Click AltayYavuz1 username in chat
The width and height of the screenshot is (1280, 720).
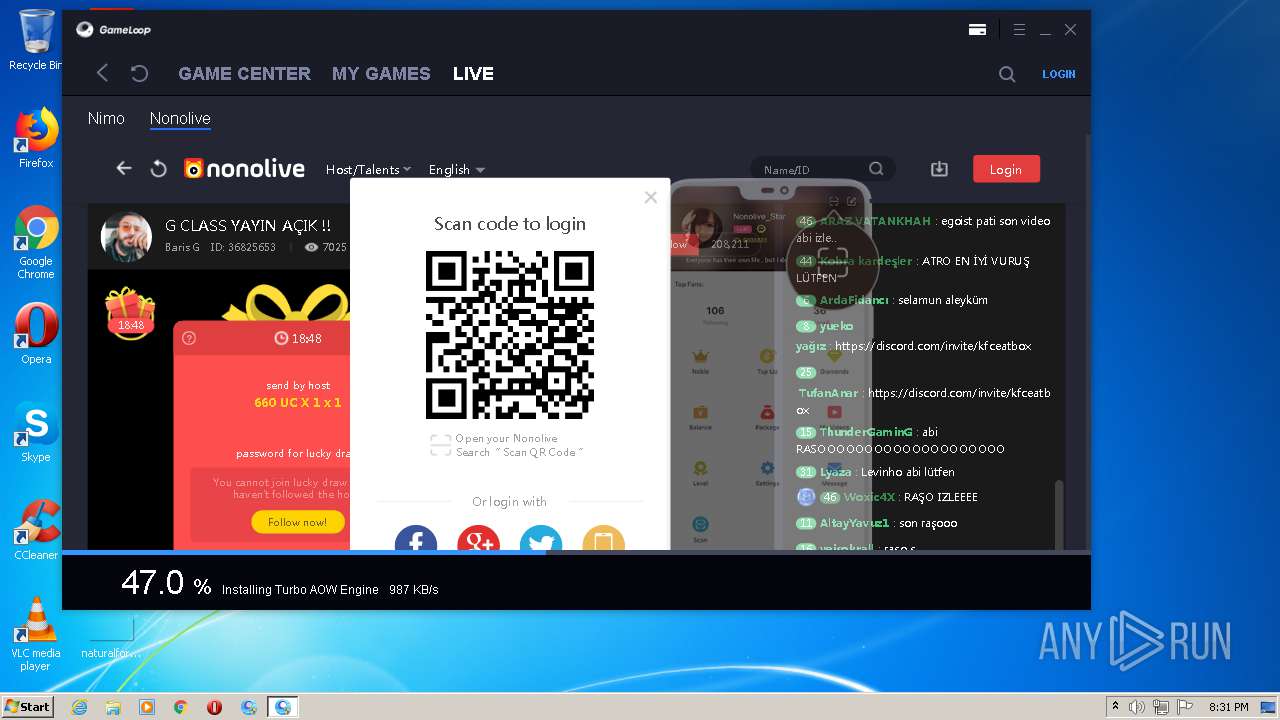pos(854,523)
